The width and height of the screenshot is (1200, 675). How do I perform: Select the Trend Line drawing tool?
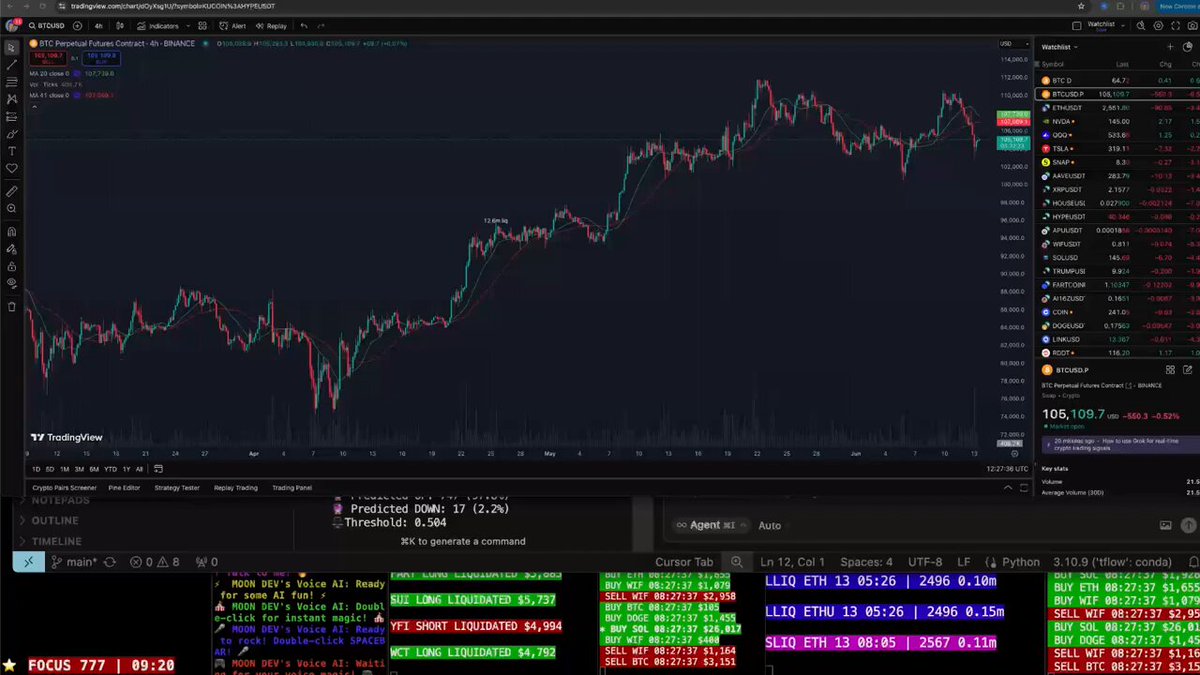[12, 64]
